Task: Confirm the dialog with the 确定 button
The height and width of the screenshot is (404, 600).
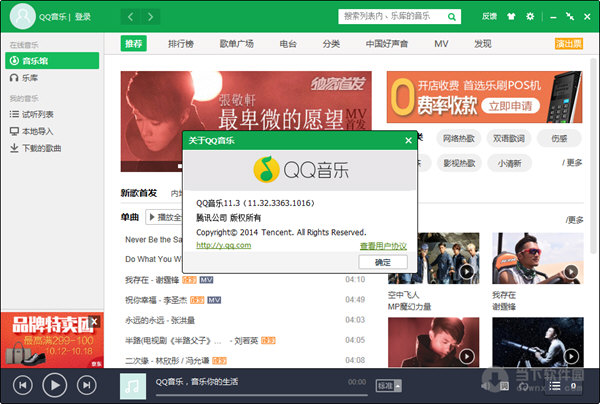Action: (x=383, y=262)
